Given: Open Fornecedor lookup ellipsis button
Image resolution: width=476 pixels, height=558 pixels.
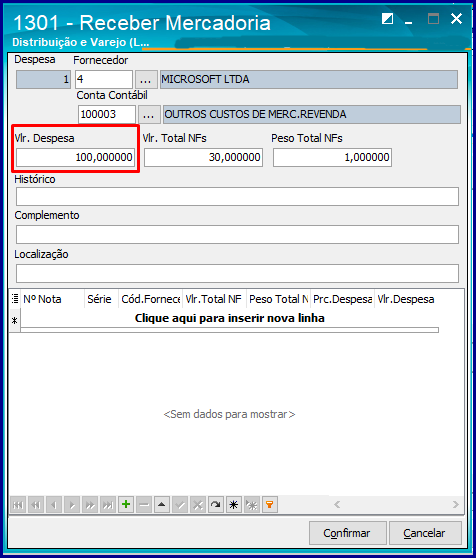Looking at the screenshot, I should [146, 79].
